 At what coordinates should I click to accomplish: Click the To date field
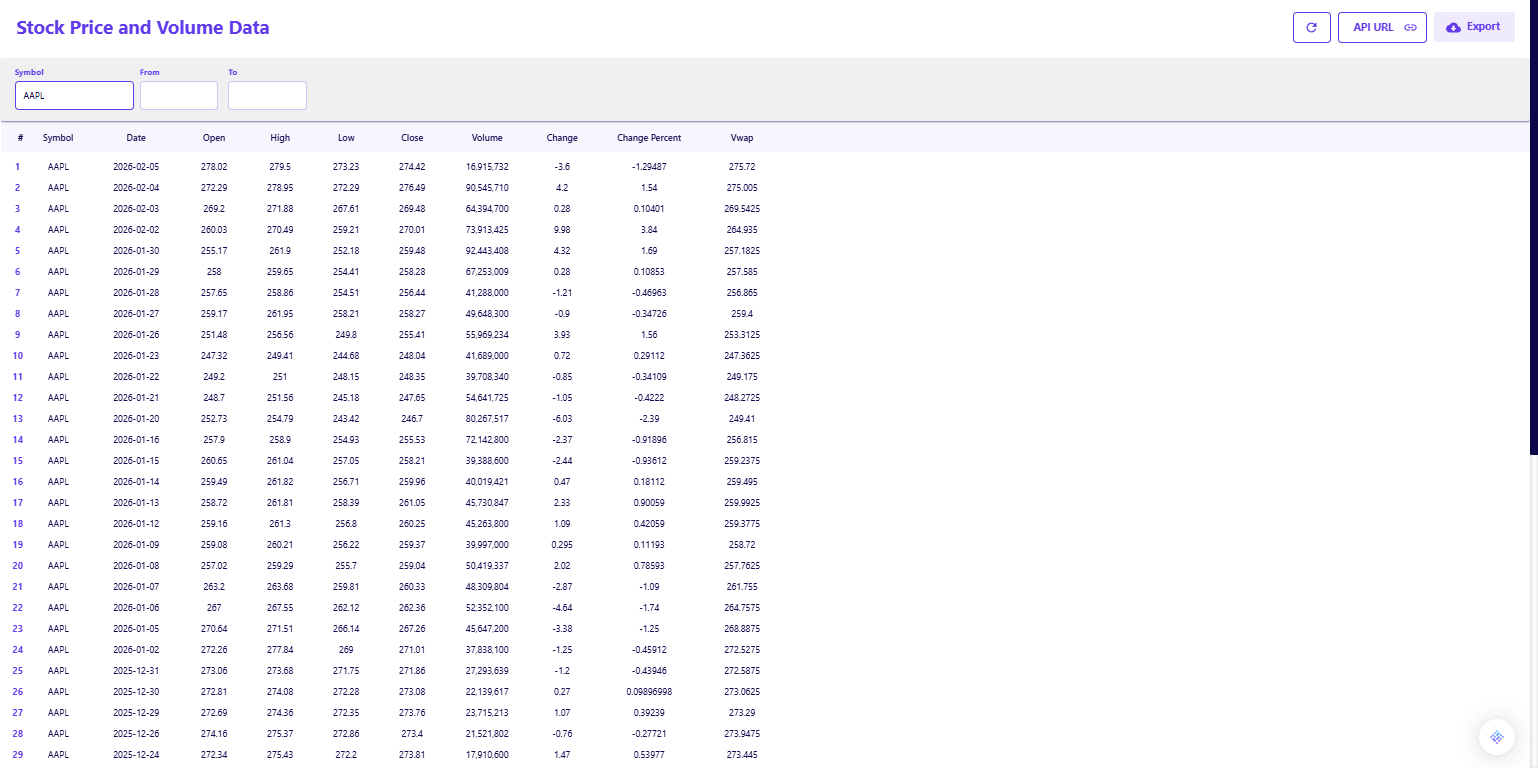[267, 96]
